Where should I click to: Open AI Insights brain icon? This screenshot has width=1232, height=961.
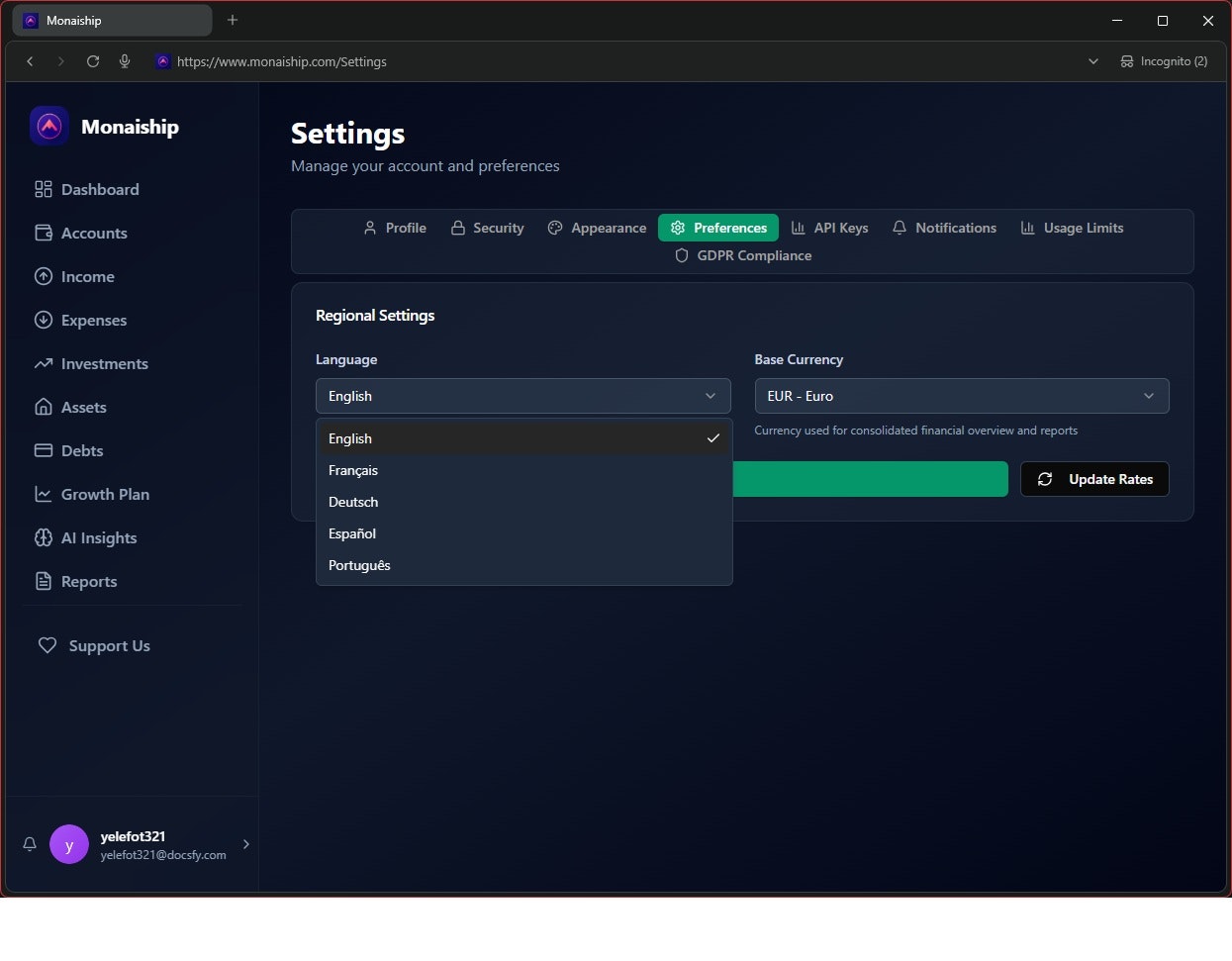pos(44,537)
